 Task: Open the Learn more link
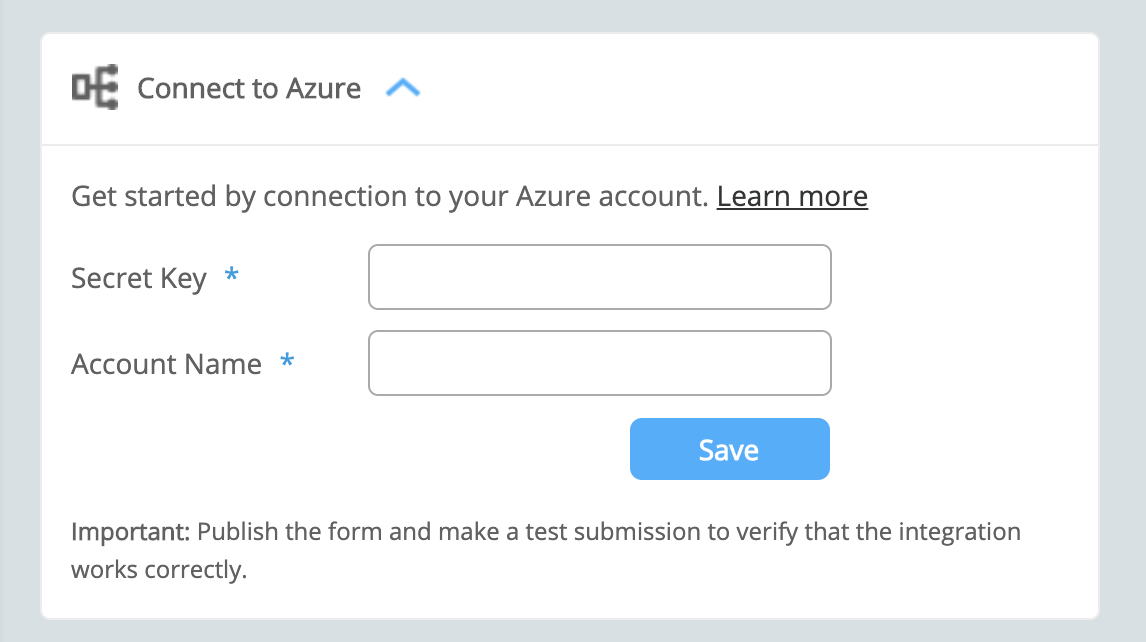click(x=792, y=196)
